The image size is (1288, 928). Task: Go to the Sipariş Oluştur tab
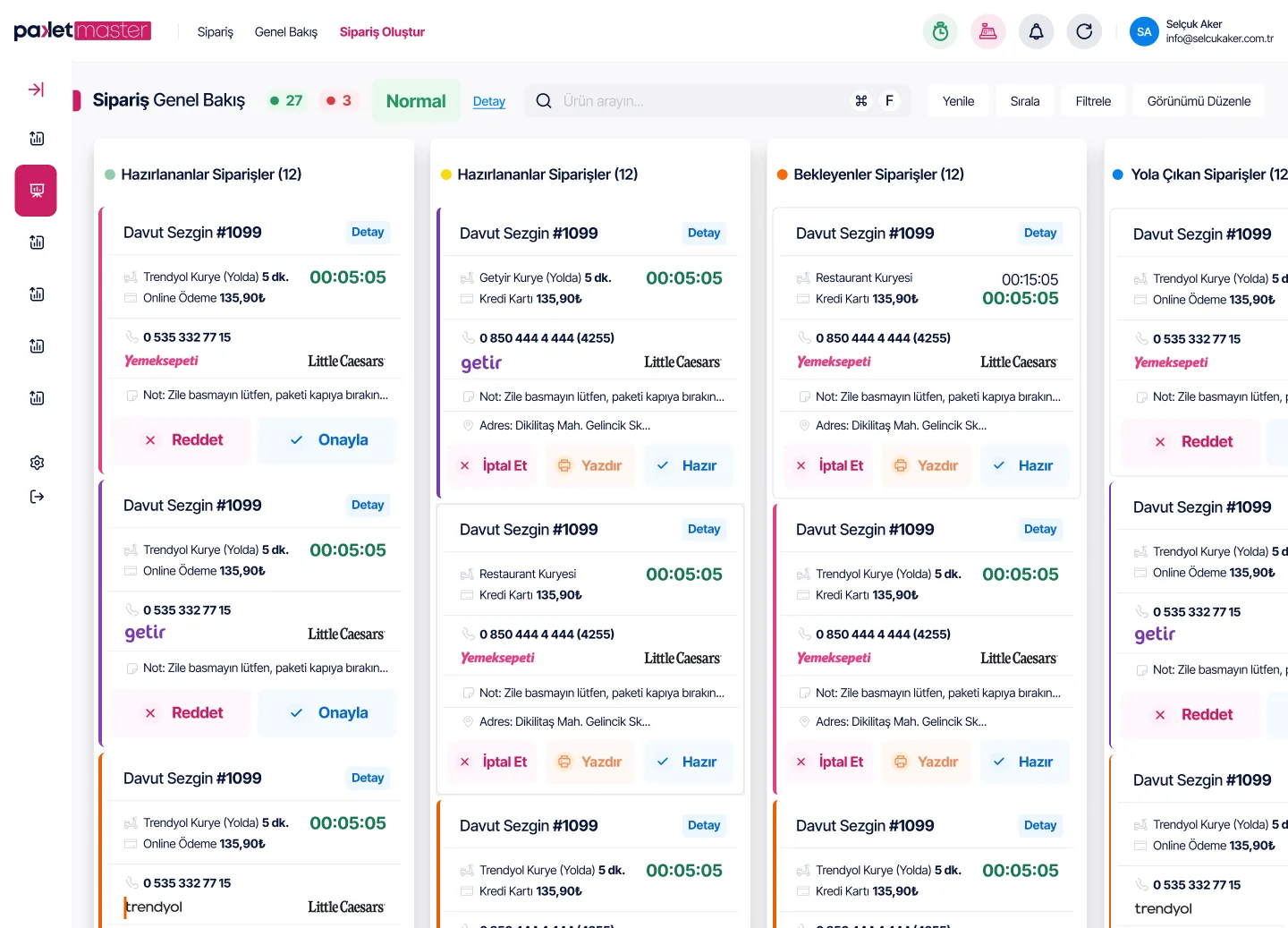coord(382,32)
